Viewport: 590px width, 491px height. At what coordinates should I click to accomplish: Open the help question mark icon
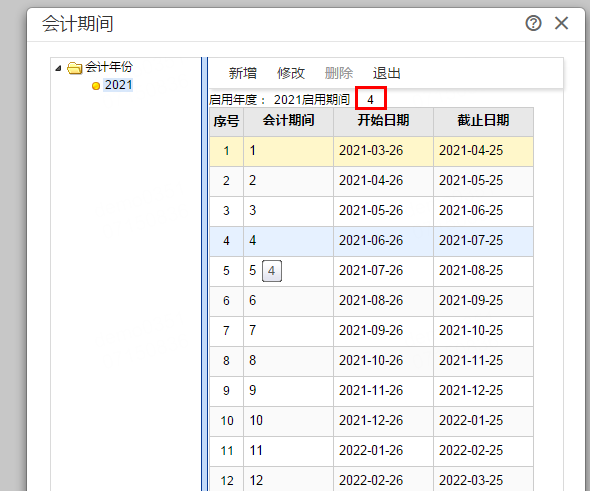(x=533, y=23)
